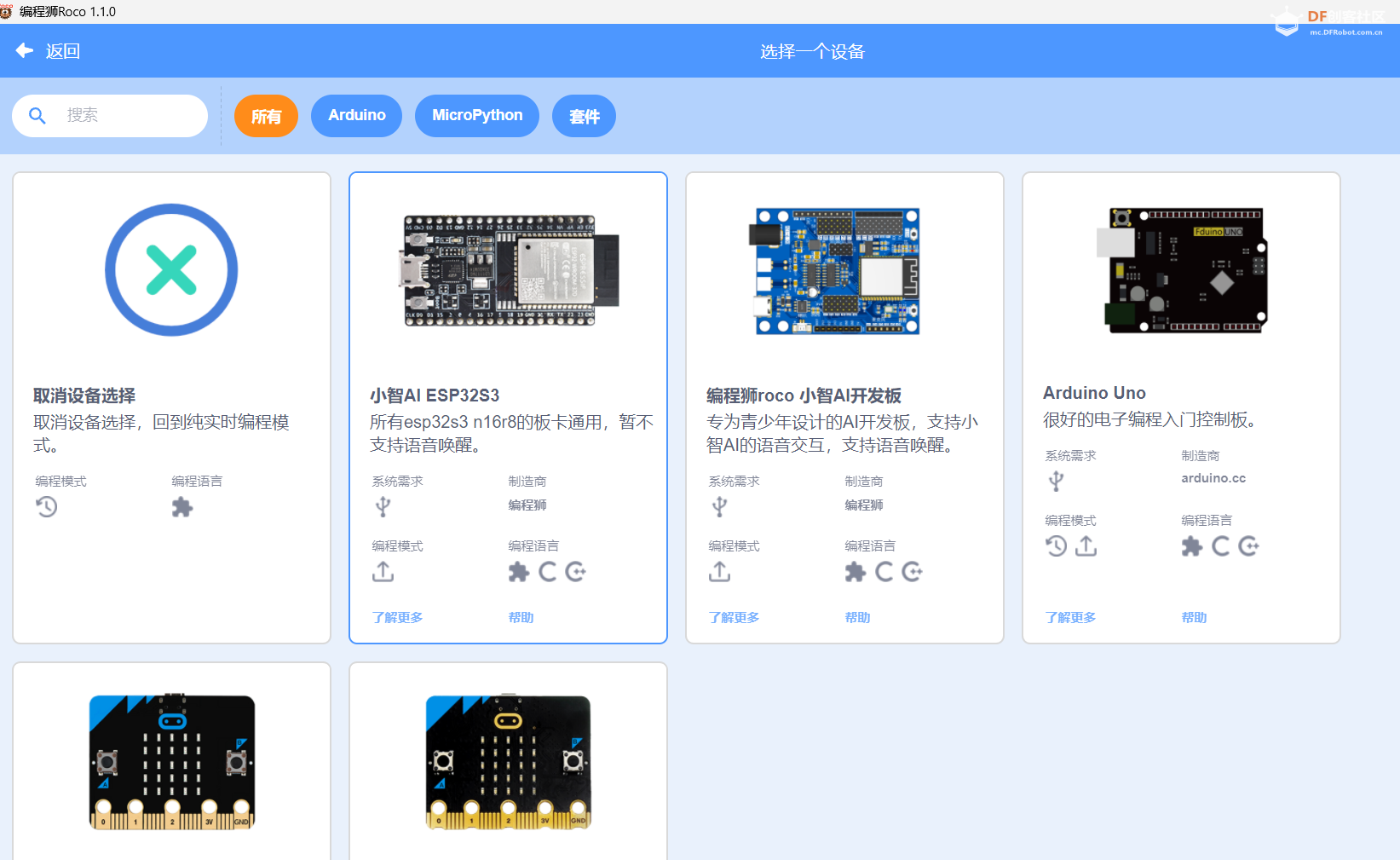Click the Arduino Uno title
Image resolution: width=1400 pixels, height=860 pixels.
pyautogui.click(x=1094, y=393)
